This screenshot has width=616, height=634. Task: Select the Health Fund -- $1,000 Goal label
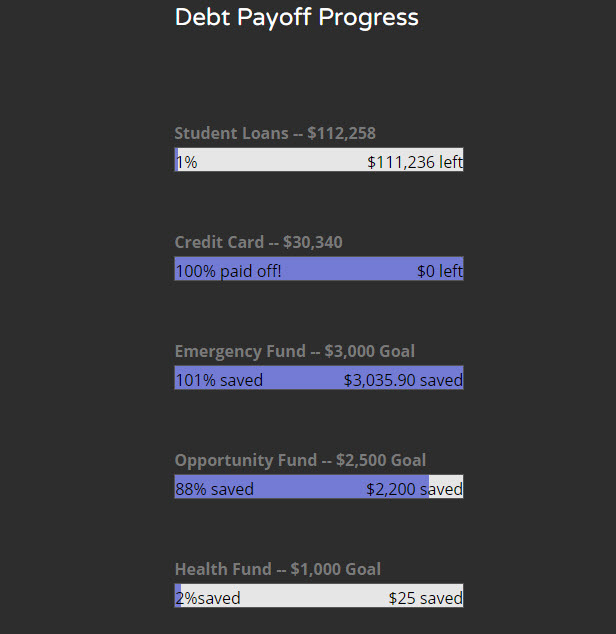(x=277, y=569)
